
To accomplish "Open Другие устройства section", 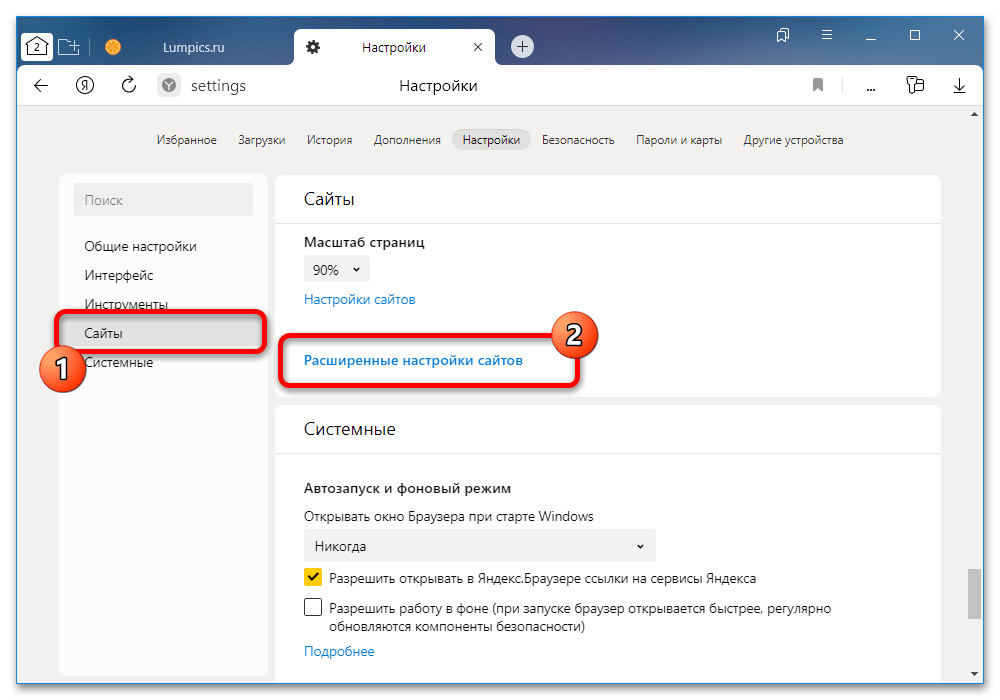I will click(x=793, y=140).
